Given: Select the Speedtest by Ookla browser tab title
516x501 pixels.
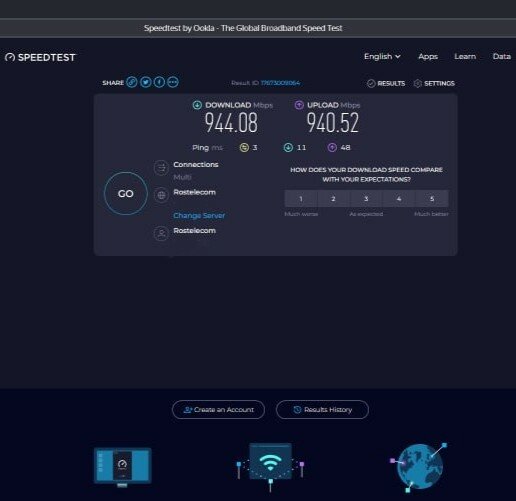Looking at the screenshot, I should tap(243, 28).
